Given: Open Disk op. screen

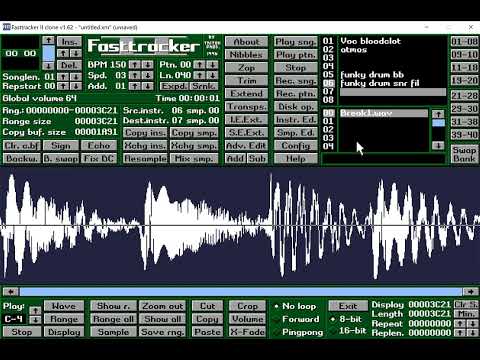Looking at the screenshot, I should 296,107.
